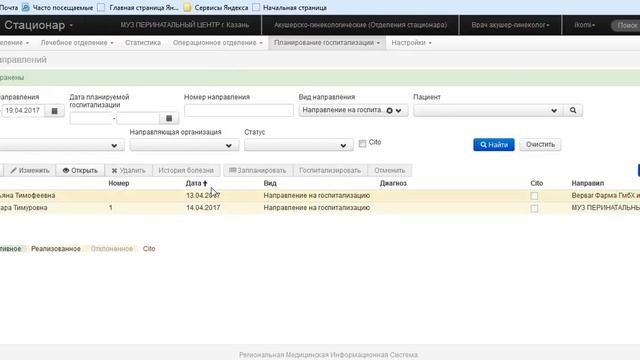
Task: Sort by the Дата column header
Action: (x=196, y=183)
